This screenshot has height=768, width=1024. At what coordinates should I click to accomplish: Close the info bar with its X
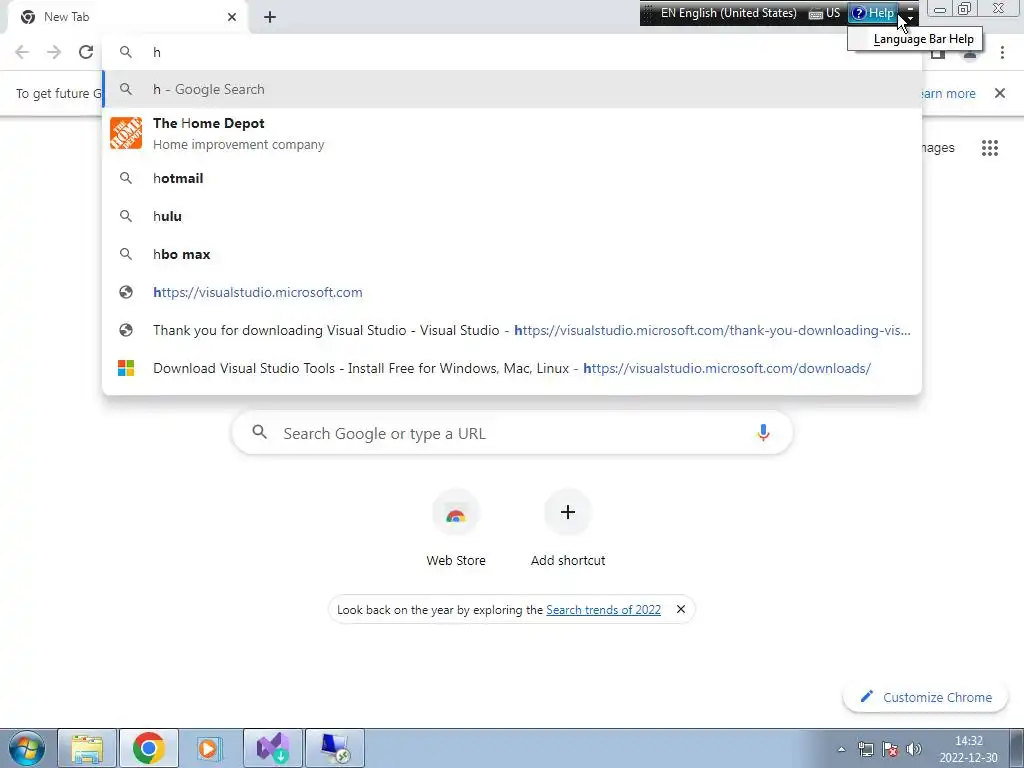coord(999,93)
